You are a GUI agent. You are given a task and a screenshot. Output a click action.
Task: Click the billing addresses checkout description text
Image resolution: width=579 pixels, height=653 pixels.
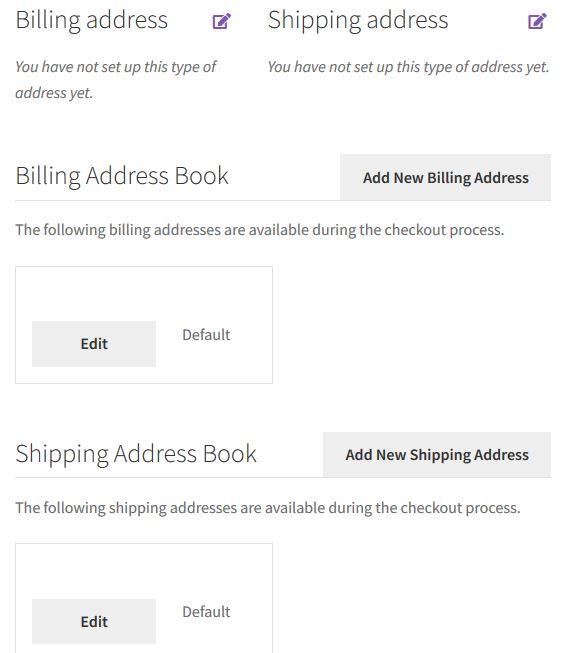click(260, 230)
